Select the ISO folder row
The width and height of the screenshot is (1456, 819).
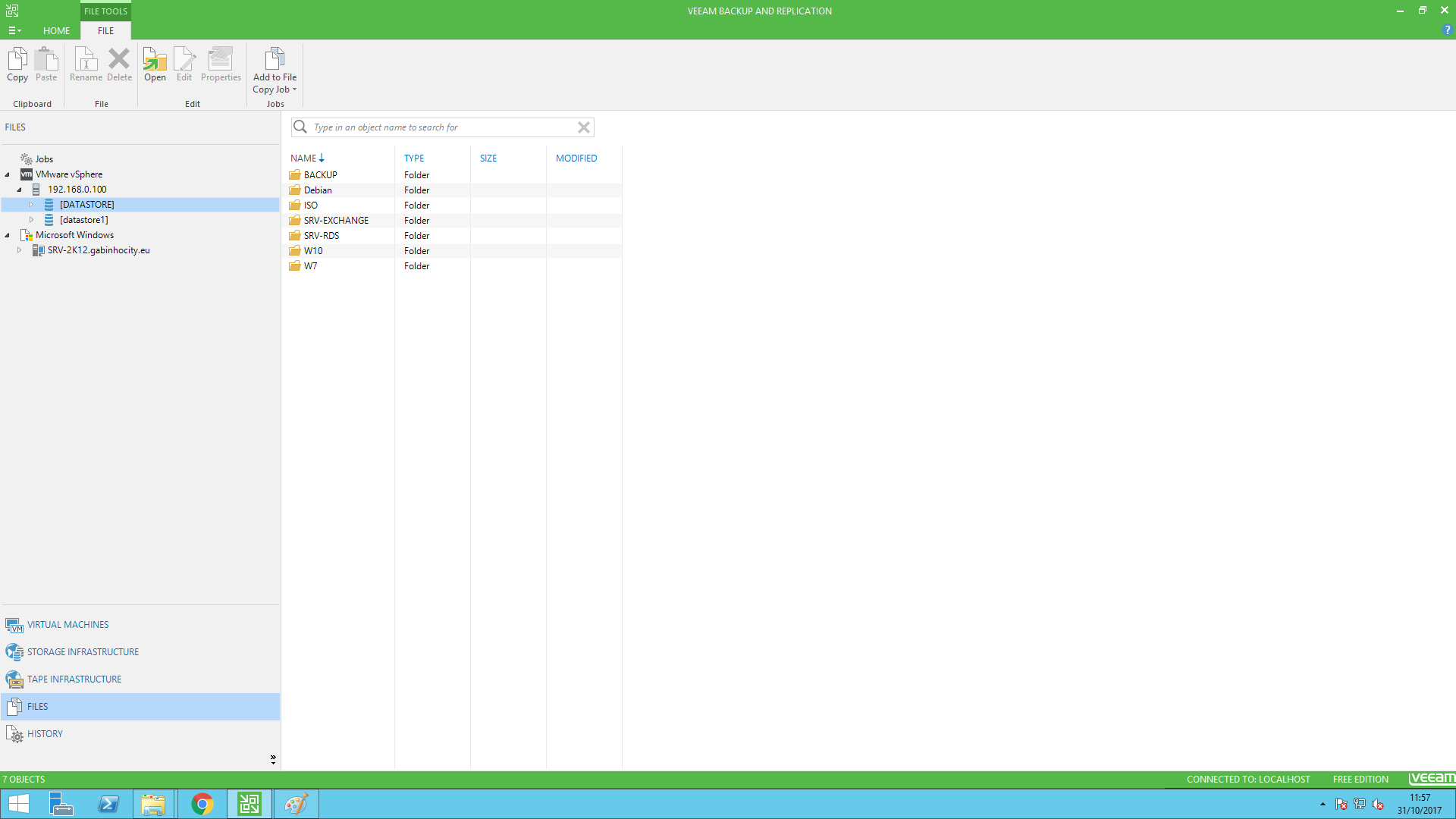(453, 206)
